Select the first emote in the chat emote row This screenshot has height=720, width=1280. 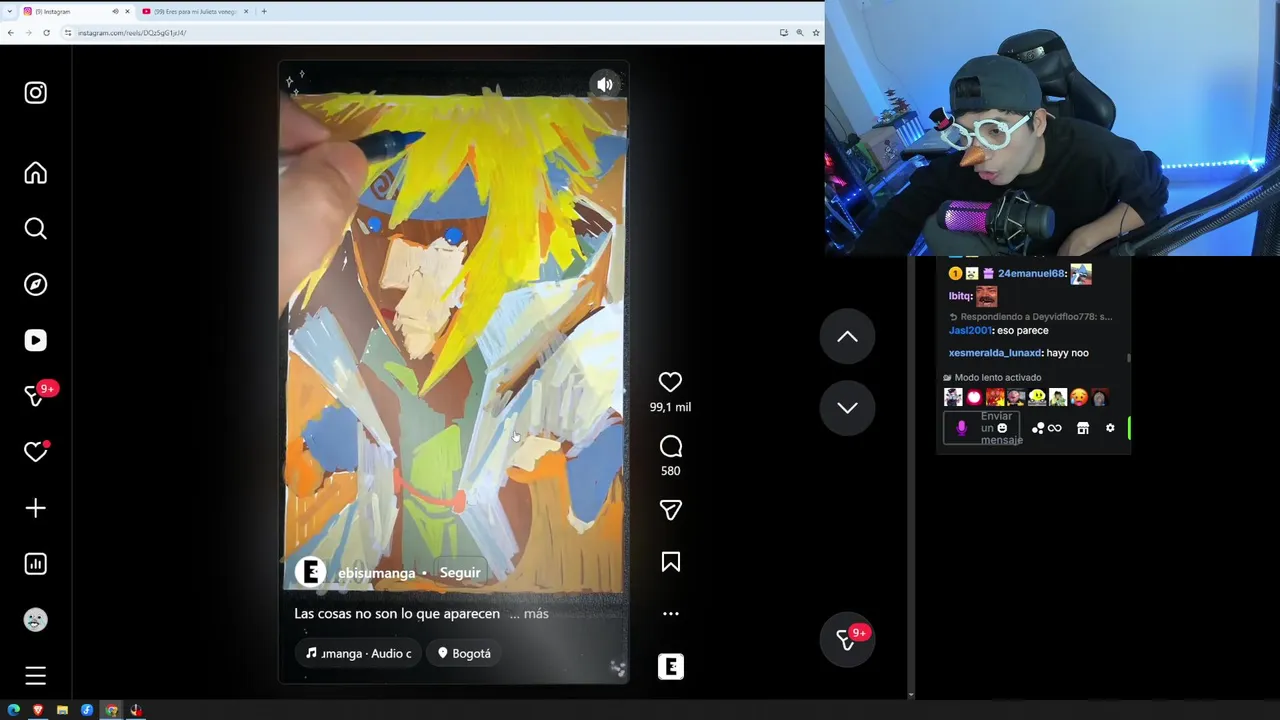[x=953, y=397]
